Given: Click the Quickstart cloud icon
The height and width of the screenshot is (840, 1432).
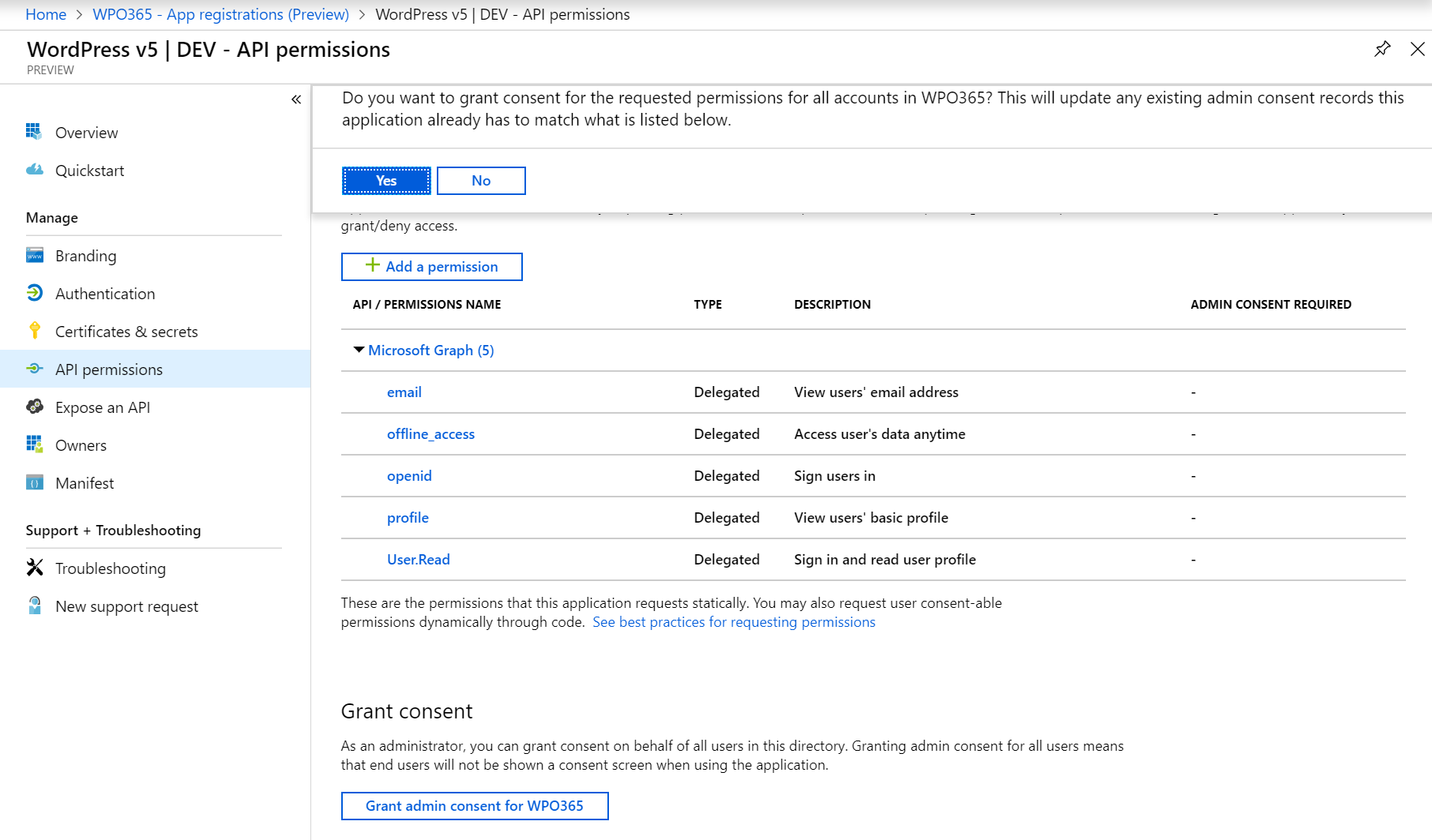Looking at the screenshot, I should [x=34, y=170].
